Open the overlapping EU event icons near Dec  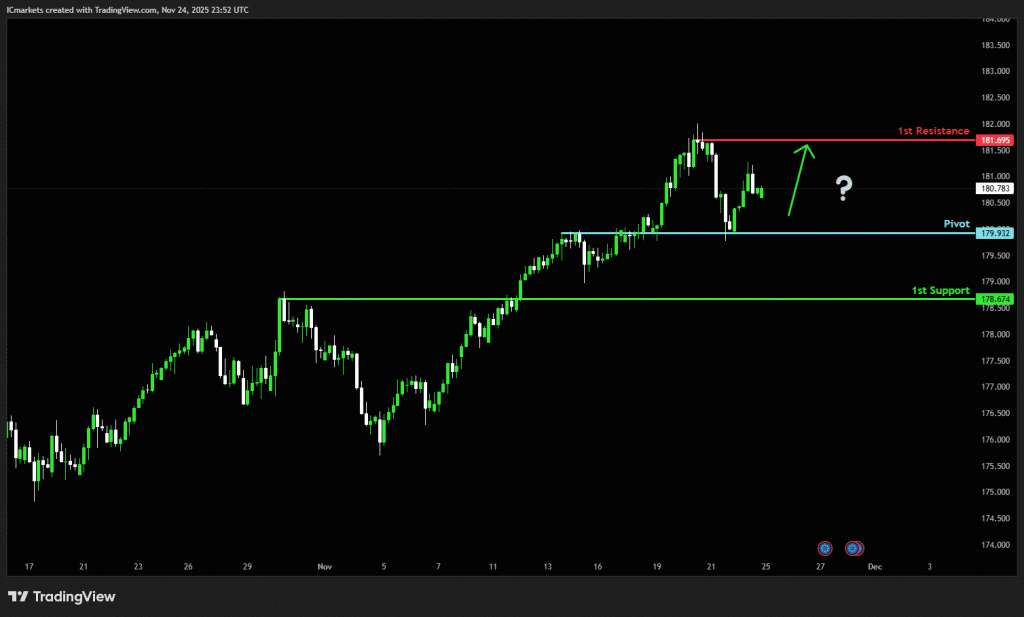[854, 548]
